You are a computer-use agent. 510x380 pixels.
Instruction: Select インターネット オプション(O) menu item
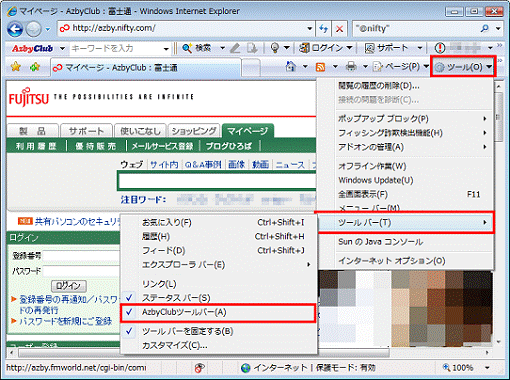pos(405,261)
